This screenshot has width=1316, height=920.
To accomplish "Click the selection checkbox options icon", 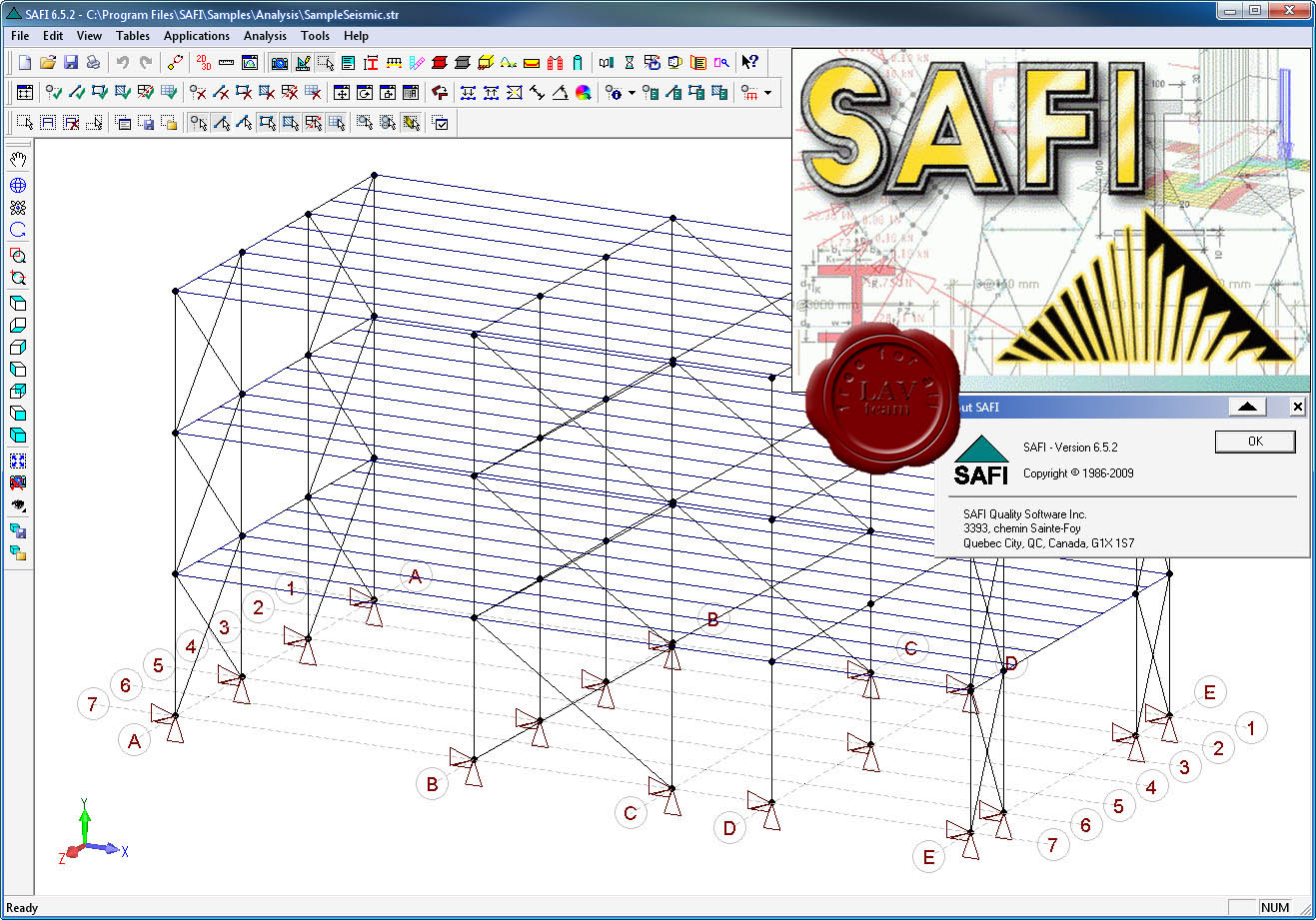I will (440, 123).
